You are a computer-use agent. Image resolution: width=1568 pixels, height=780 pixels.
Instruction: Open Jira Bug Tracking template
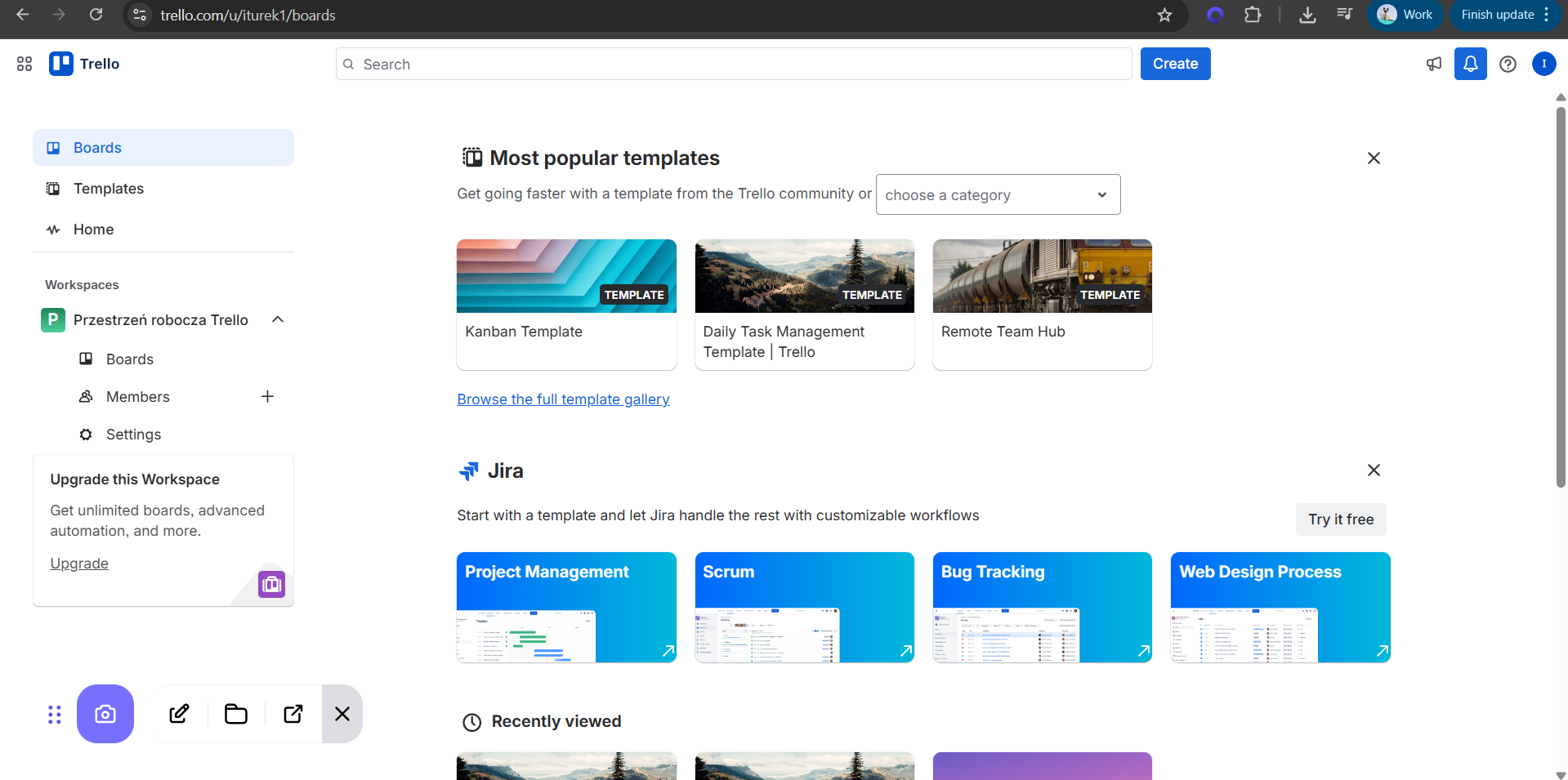point(1042,607)
